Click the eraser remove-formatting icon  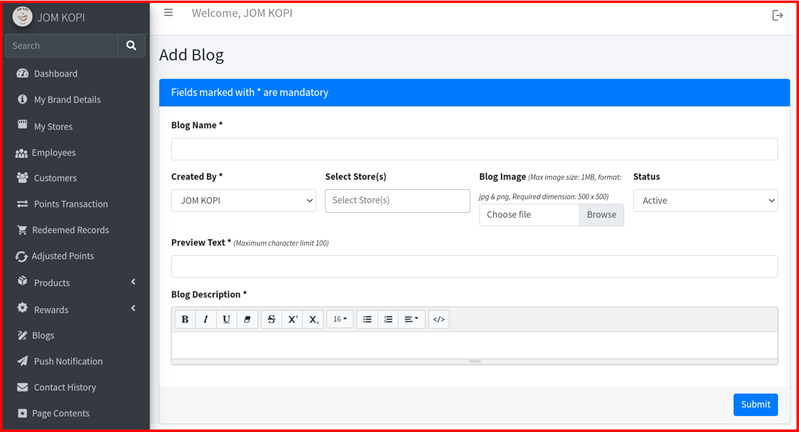pyautogui.click(x=248, y=319)
